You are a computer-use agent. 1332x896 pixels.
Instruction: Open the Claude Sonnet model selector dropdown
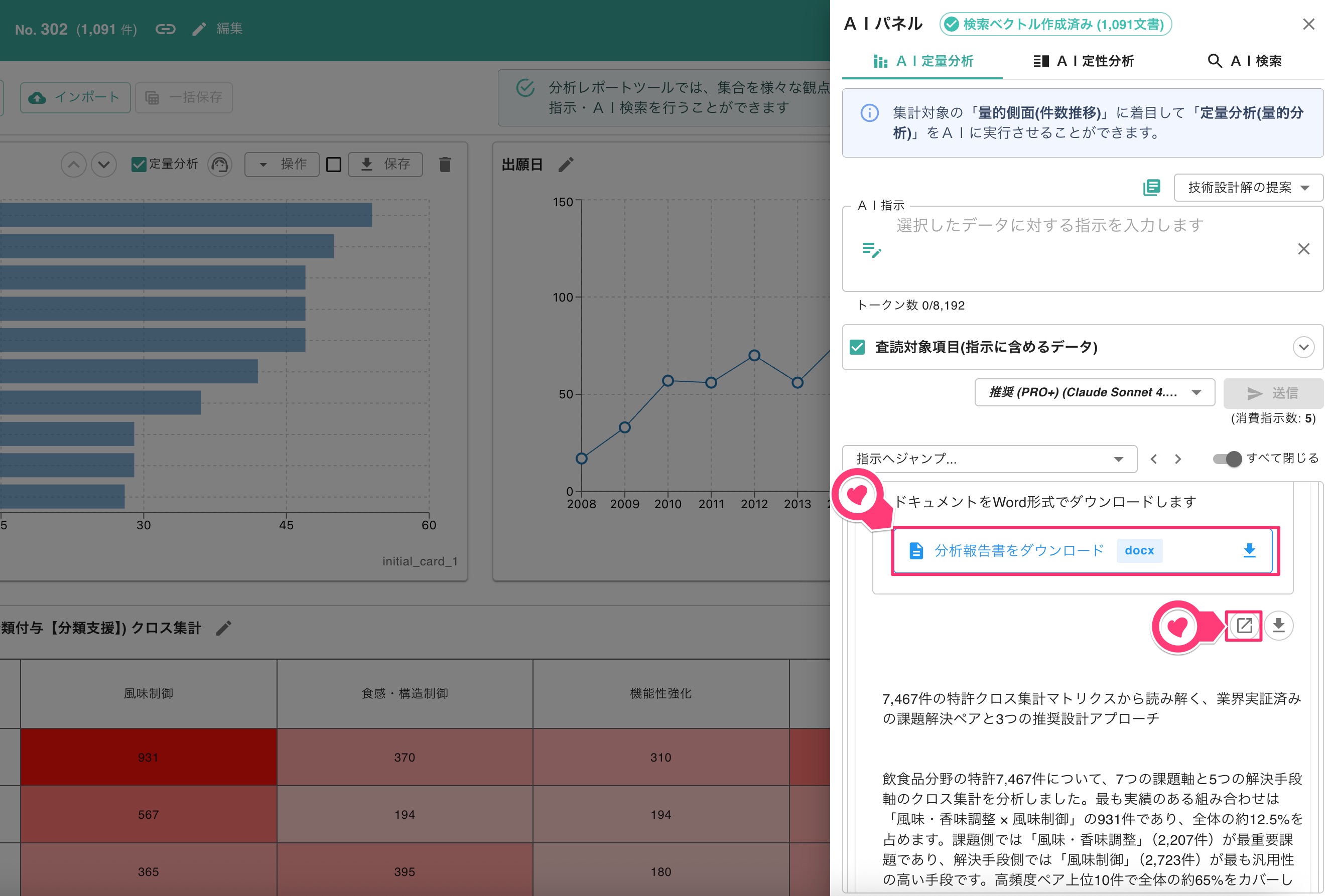pos(1094,393)
